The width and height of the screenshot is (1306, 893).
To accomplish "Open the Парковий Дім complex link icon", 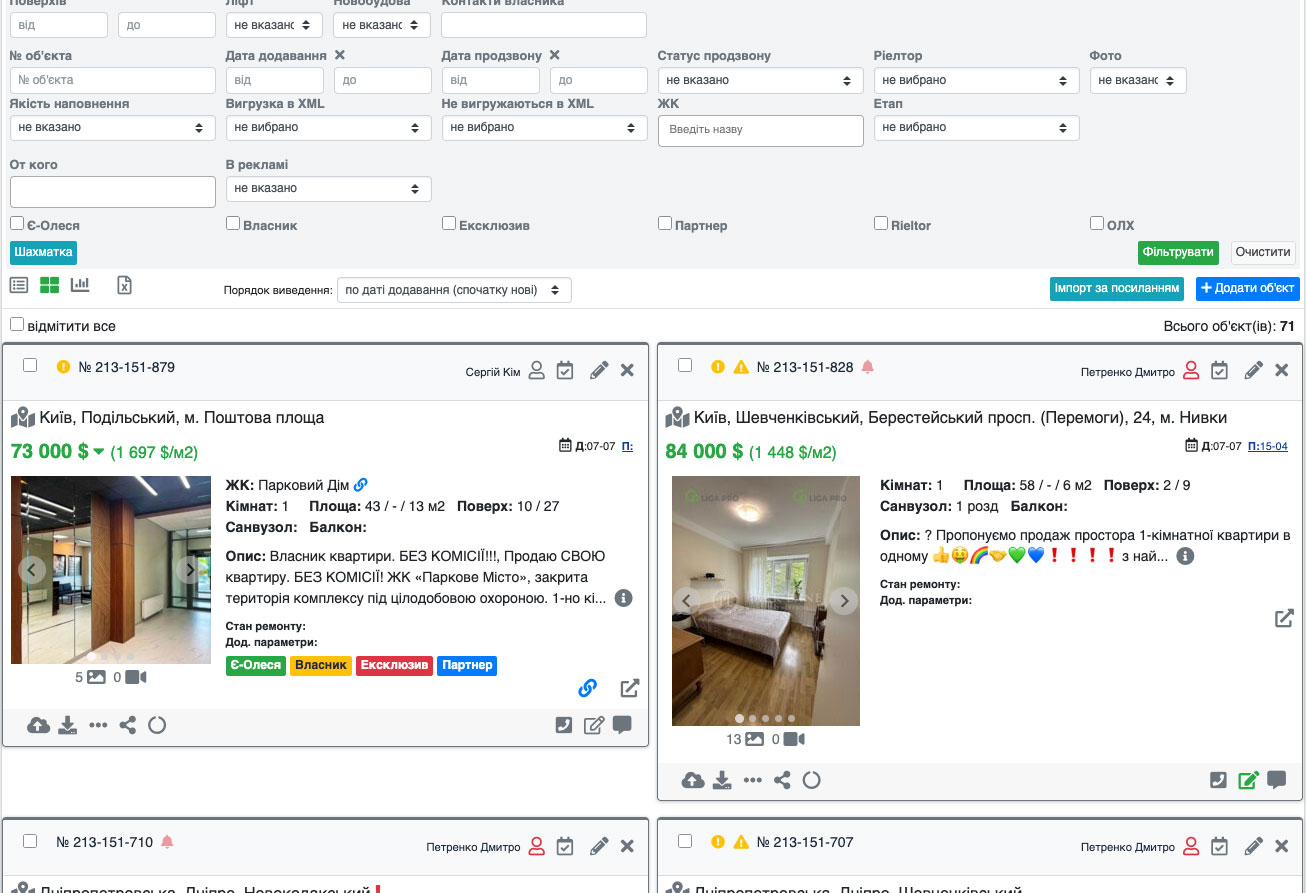I will [361, 485].
